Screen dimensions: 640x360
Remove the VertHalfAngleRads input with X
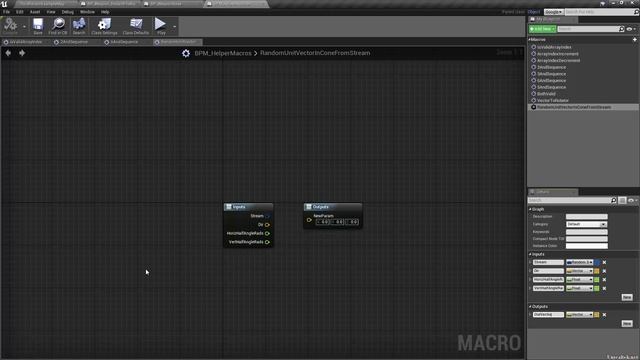coord(604,288)
